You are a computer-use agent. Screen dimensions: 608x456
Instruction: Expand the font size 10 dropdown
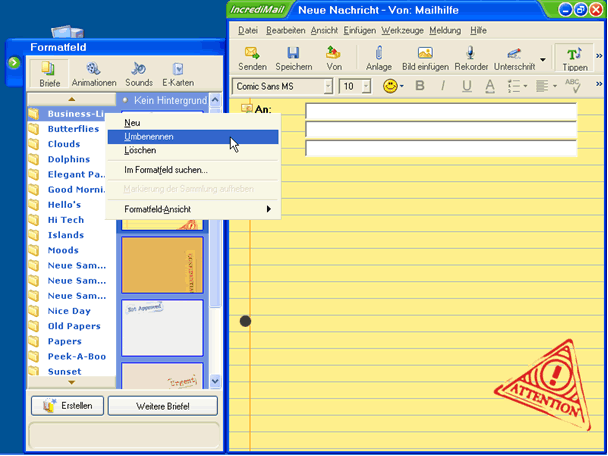point(366,86)
